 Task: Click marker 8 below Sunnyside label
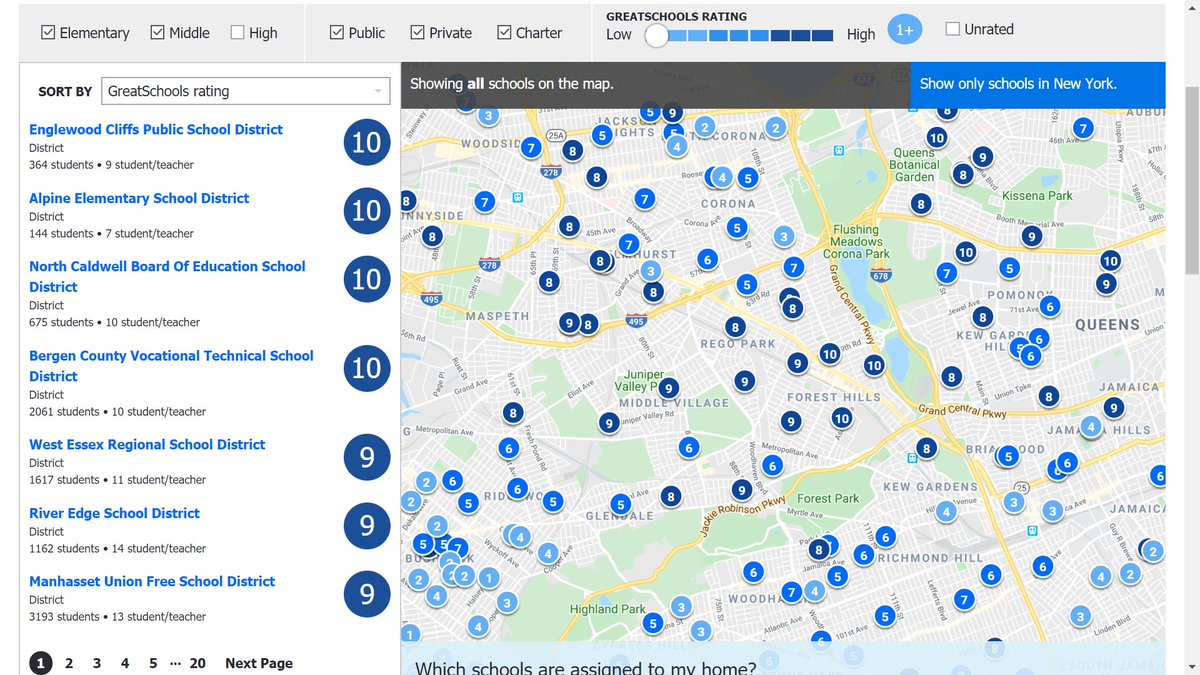pos(431,237)
